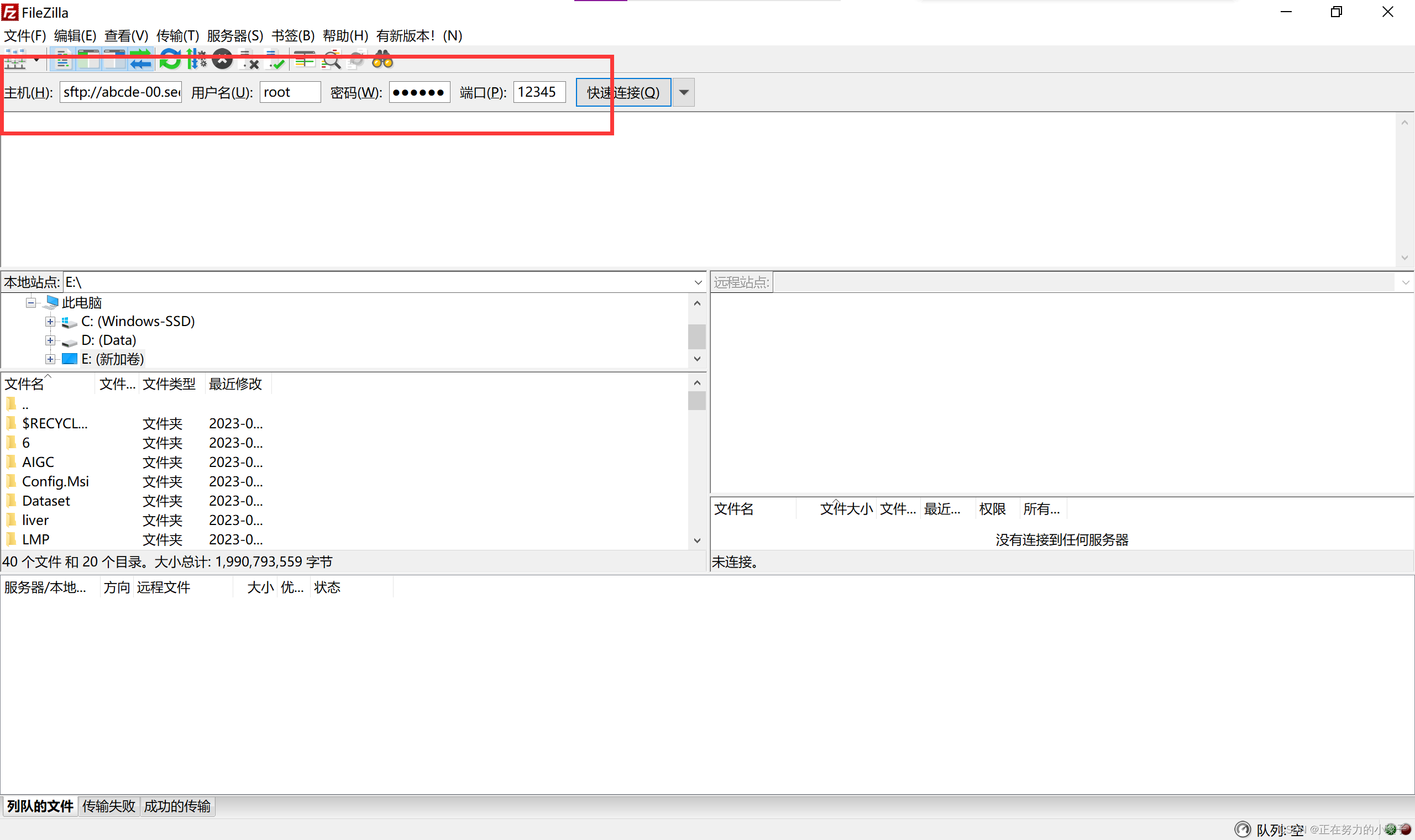Click the FileZilla logo in title bar
The image size is (1415, 840).
9,12
